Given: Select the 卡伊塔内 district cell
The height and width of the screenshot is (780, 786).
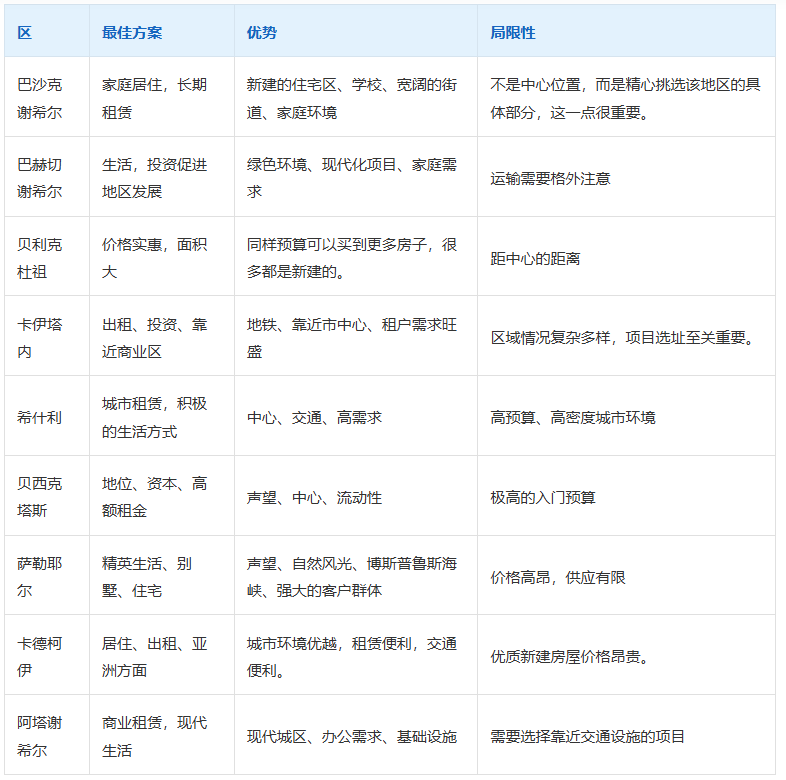Looking at the screenshot, I should click(47, 336).
